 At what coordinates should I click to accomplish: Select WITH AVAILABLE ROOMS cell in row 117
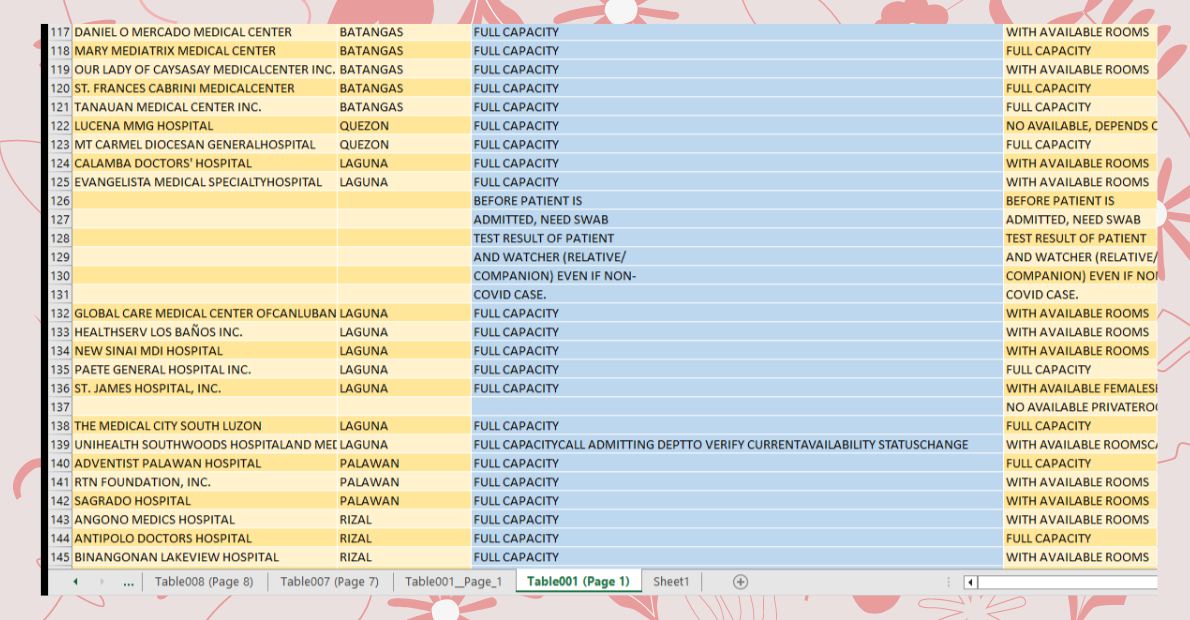pos(1080,32)
